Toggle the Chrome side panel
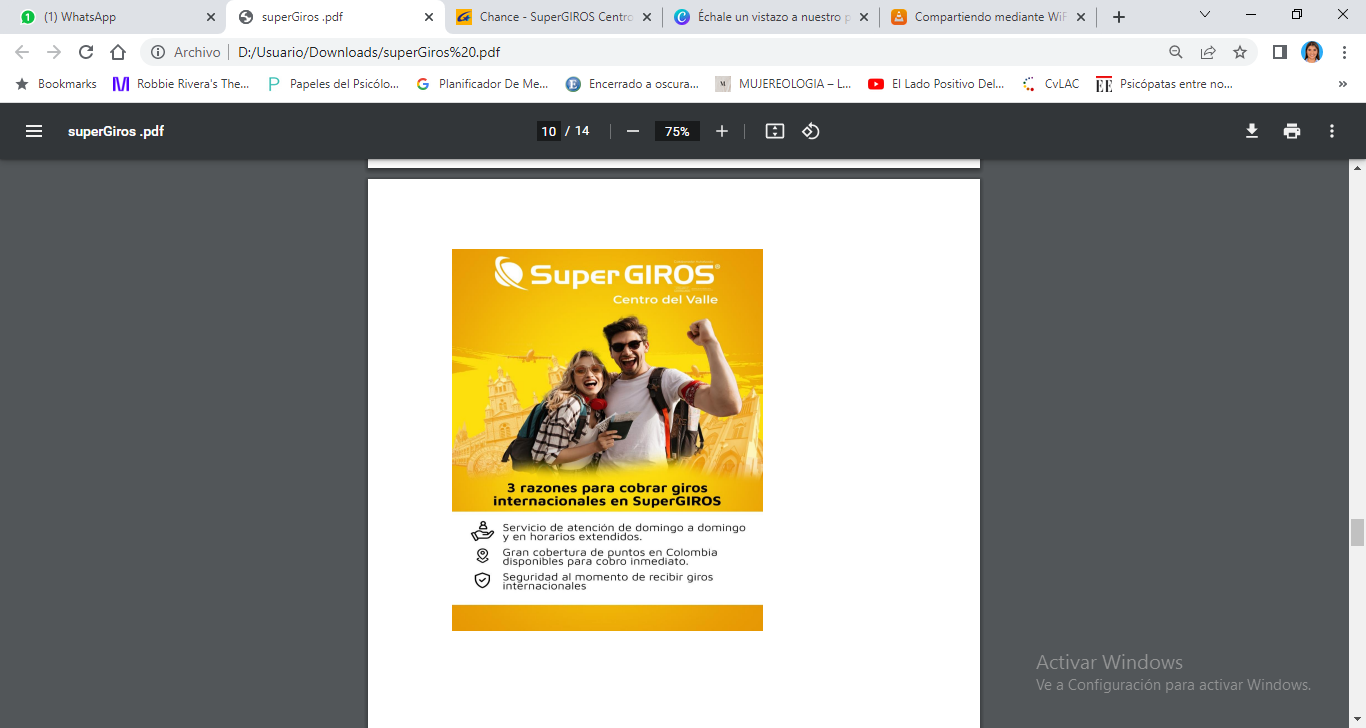The width and height of the screenshot is (1366, 728). click(x=1279, y=52)
